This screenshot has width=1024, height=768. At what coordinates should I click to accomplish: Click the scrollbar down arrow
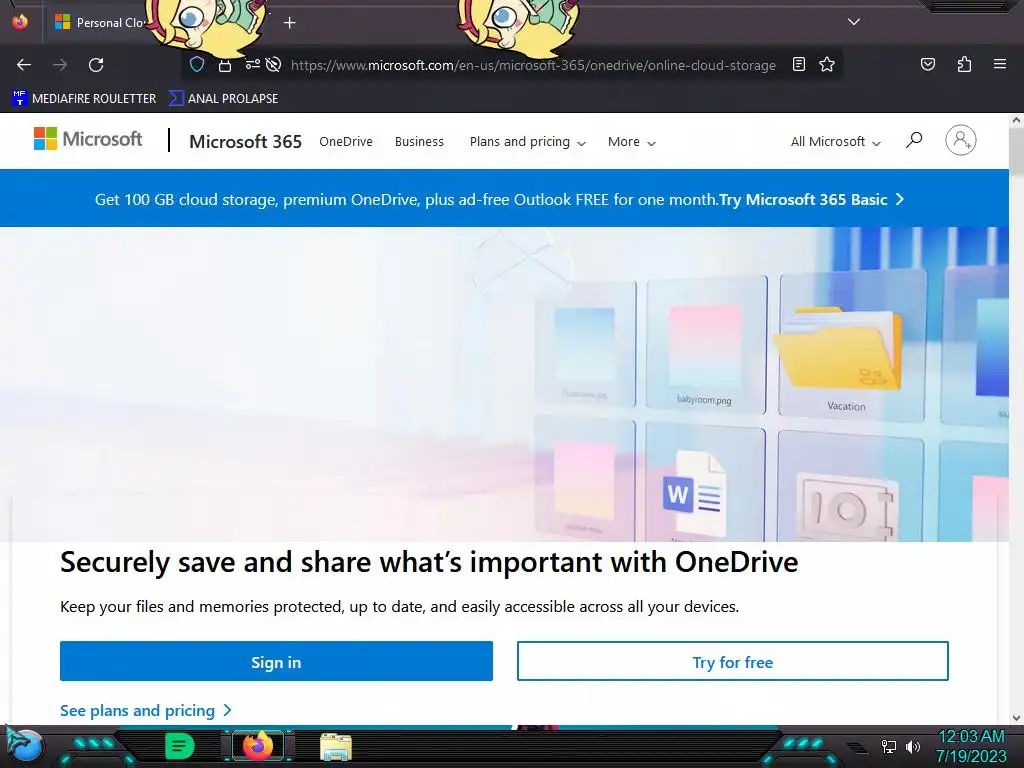pyautogui.click(x=1016, y=718)
